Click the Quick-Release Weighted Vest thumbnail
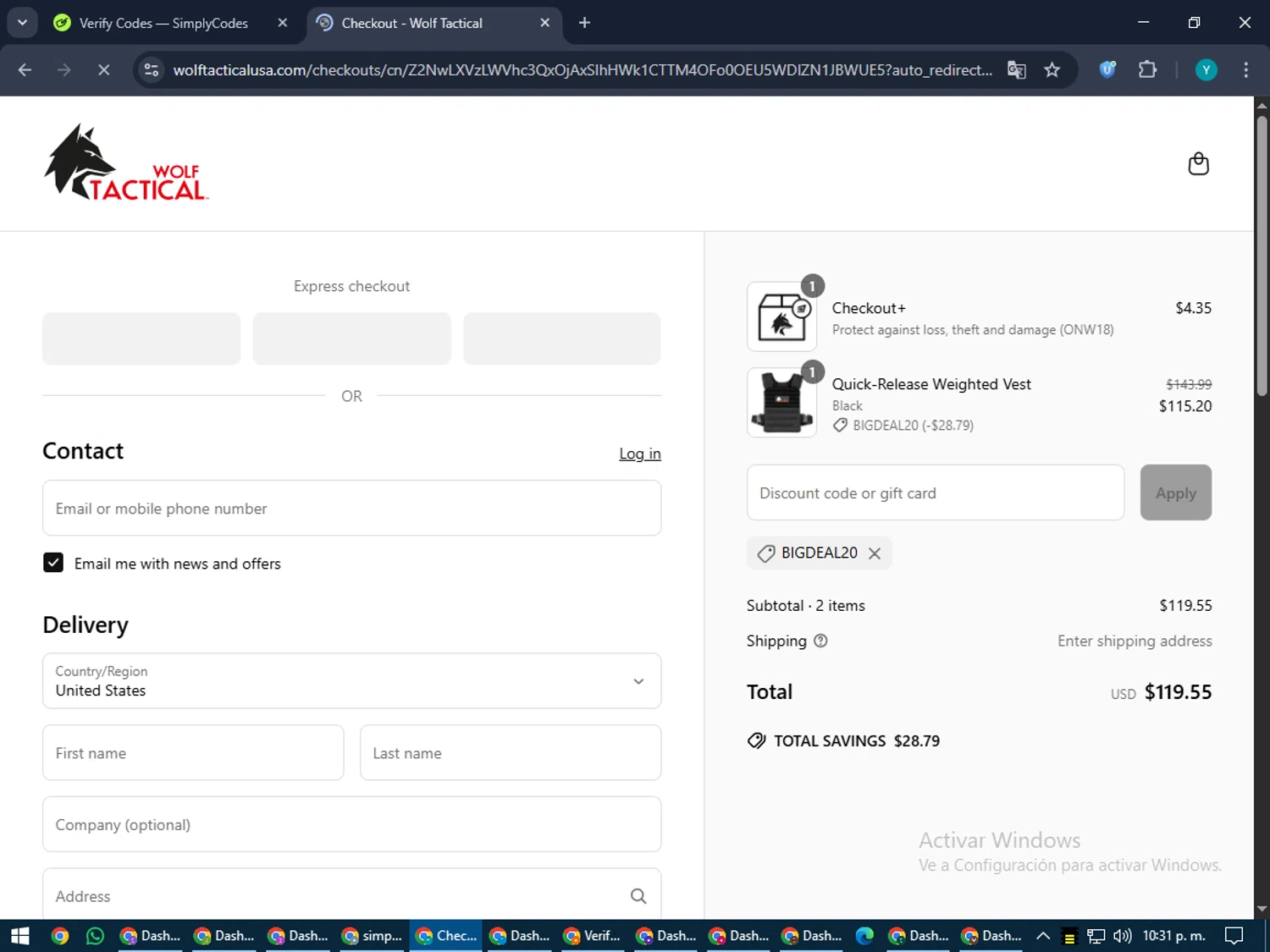Image resolution: width=1270 pixels, height=952 pixels. pyautogui.click(x=781, y=403)
